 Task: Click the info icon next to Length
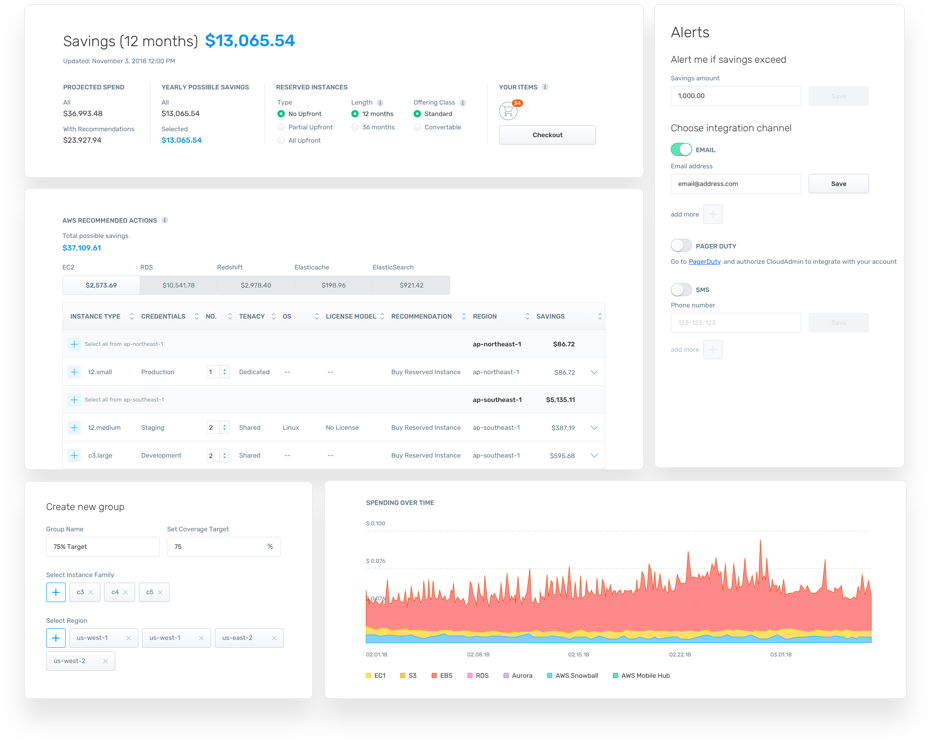[x=380, y=103]
